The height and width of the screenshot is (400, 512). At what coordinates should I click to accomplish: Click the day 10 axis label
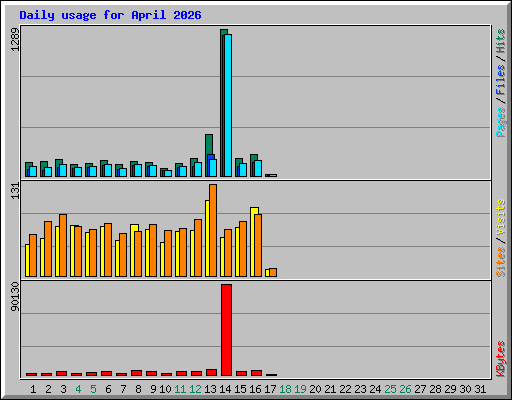coord(165,389)
